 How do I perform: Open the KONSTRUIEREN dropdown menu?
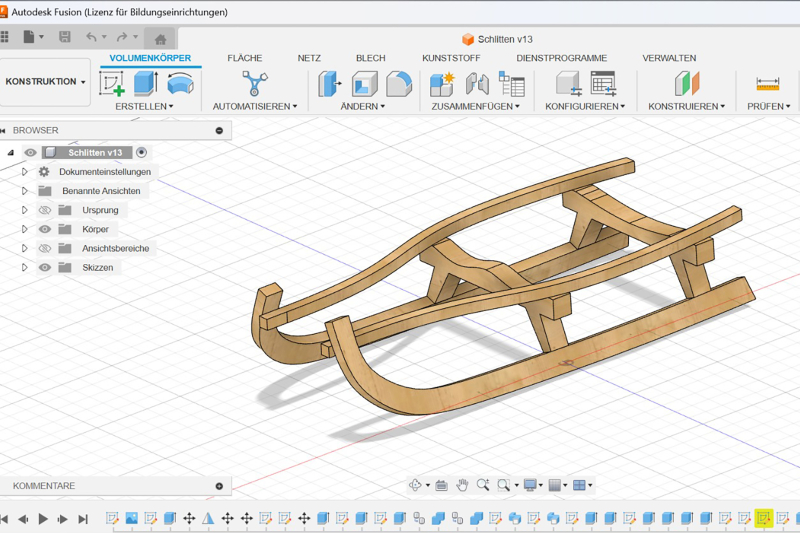pos(686,106)
